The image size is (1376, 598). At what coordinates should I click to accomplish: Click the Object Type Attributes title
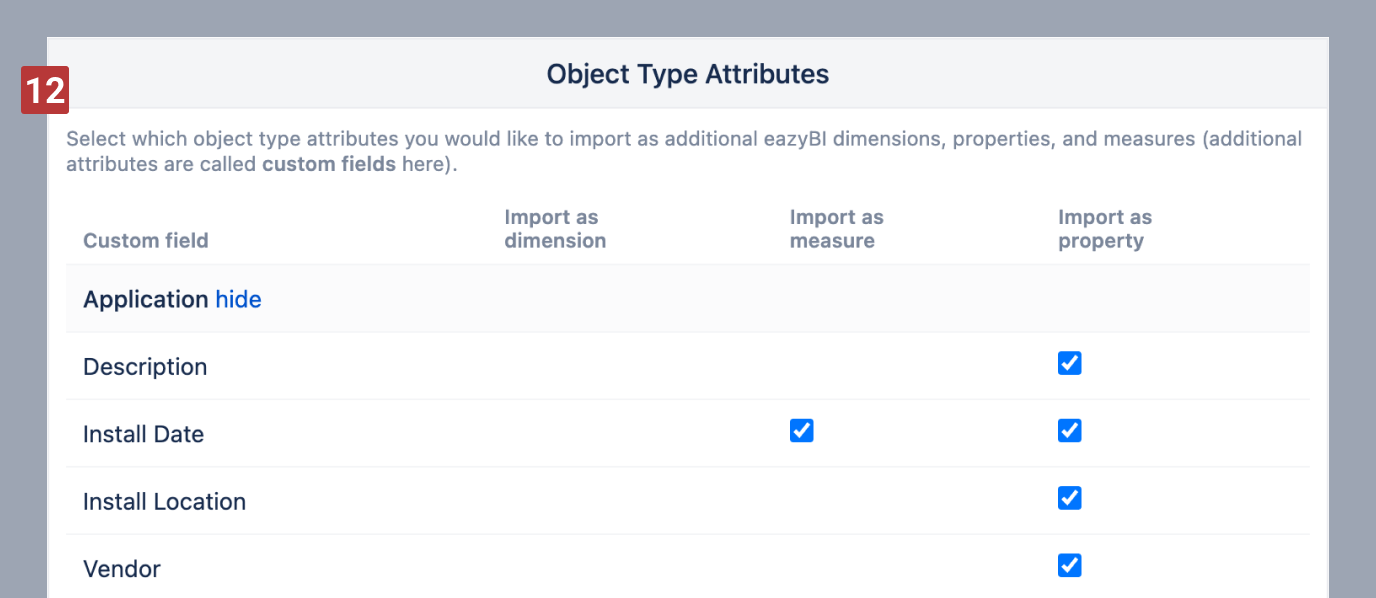pyautogui.click(x=687, y=74)
